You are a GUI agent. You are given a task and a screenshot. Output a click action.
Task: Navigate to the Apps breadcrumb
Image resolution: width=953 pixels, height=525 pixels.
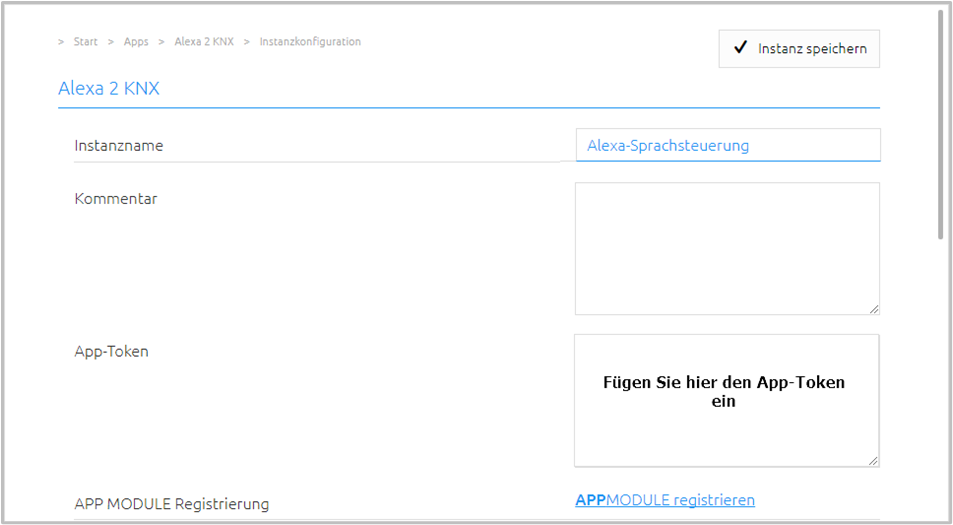coord(136,42)
